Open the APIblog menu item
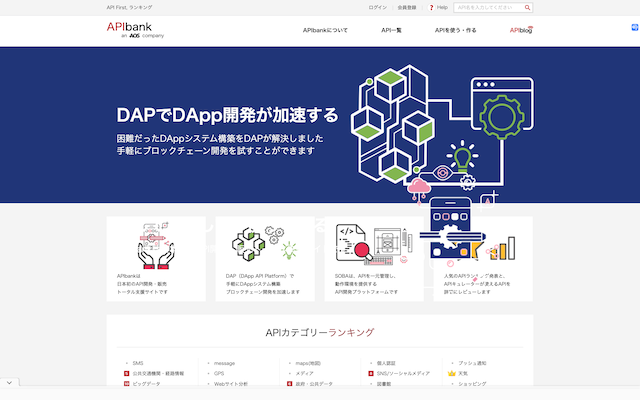 (521, 30)
